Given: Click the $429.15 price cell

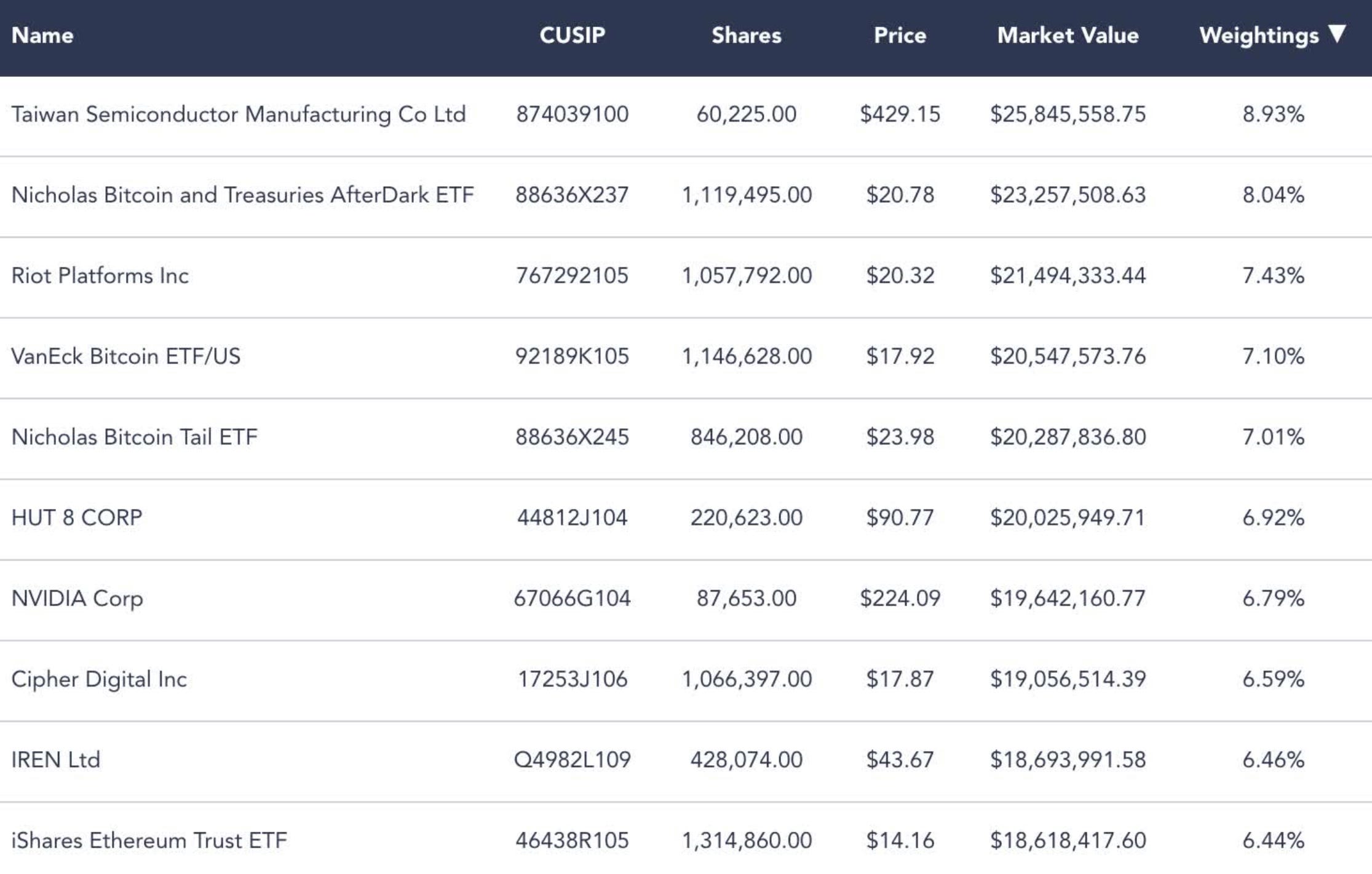Looking at the screenshot, I should pyautogui.click(x=900, y=114).
